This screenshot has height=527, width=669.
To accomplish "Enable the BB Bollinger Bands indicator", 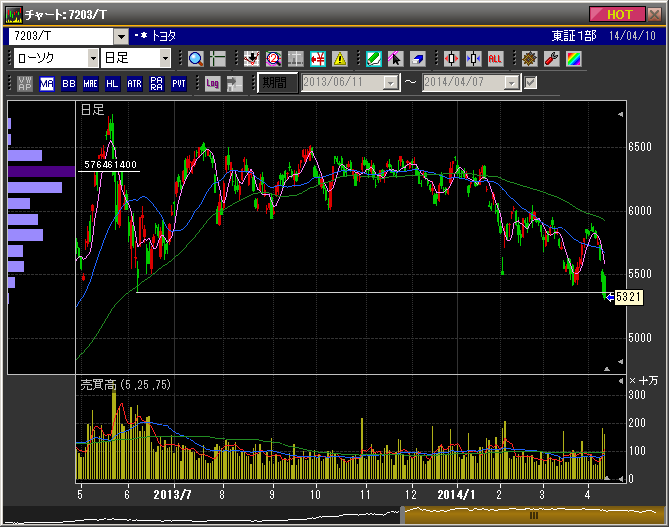I will click(x=68, y=83).
